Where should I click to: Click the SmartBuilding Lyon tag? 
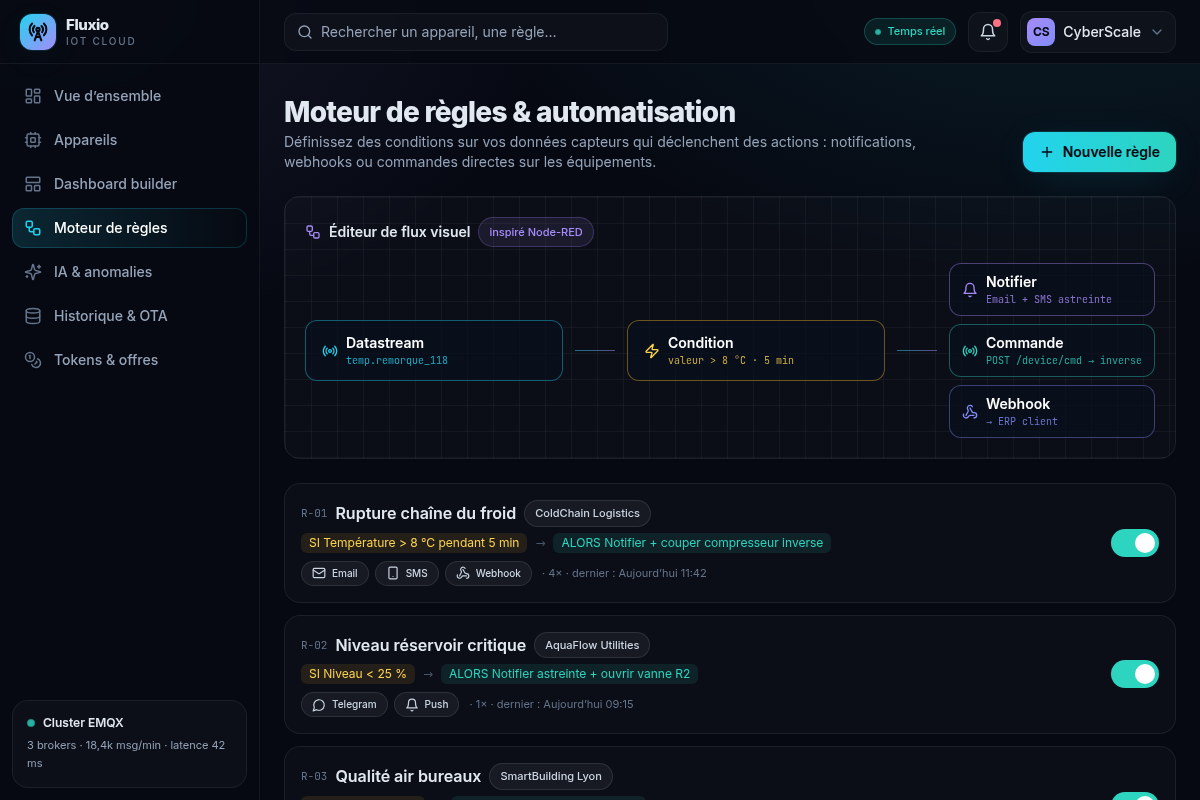click(551, 776)
